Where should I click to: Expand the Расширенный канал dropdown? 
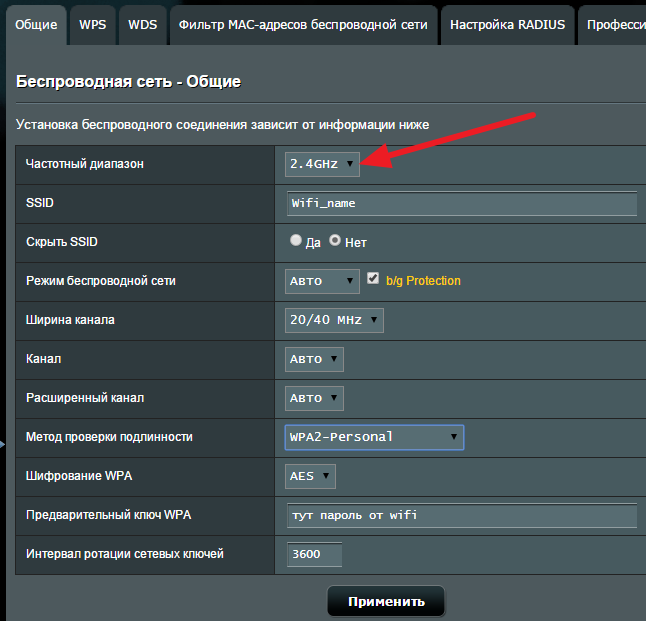click(314, 398)
